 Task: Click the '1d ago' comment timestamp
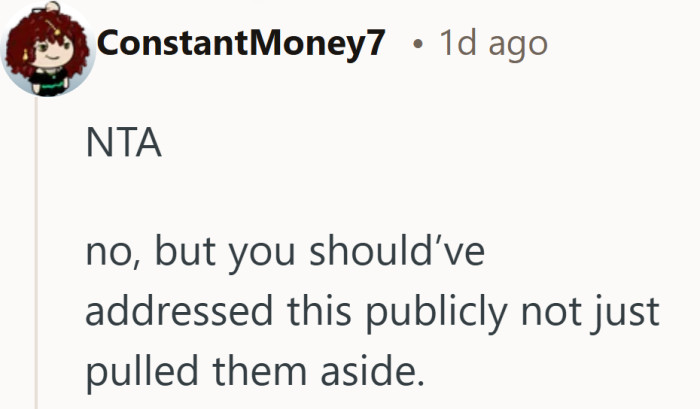tap(493, 45)
